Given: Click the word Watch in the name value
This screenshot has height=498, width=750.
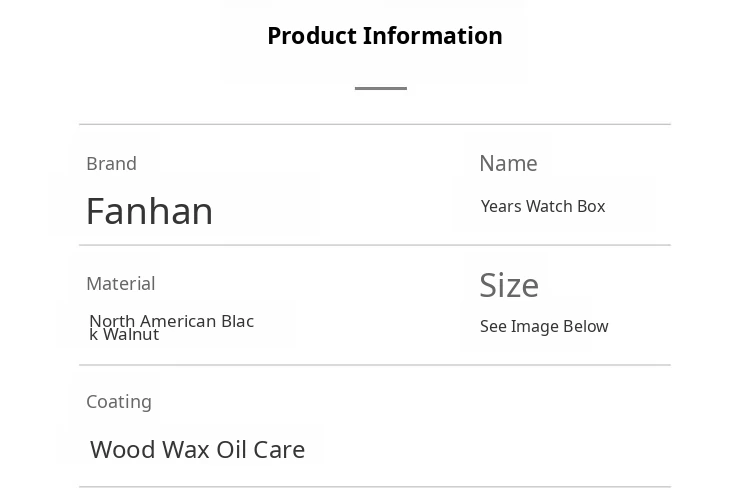Looking at the screenshot, I should [x=549, y=206].
